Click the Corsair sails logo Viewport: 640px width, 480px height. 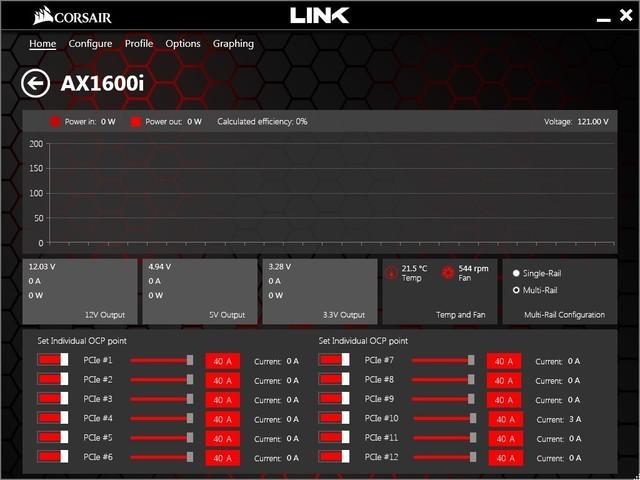(43, 16)
